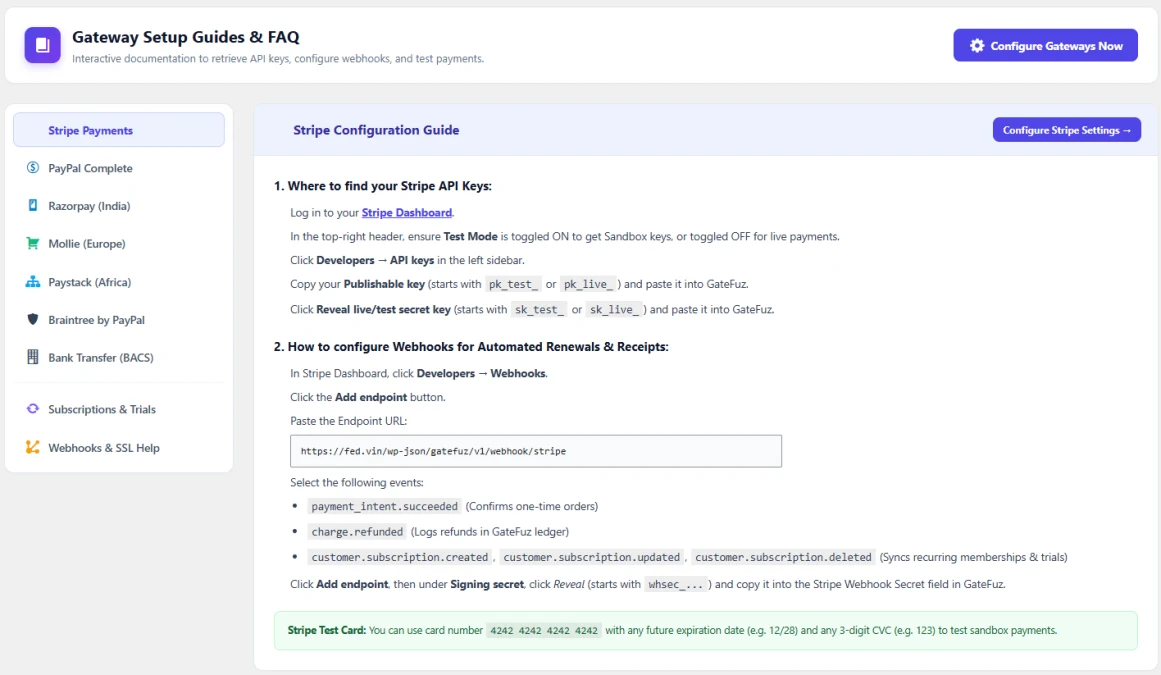This screenshot has width=1161, height=675.
Task: Click the PayPal Complete dollar icon
Action: (33, 167)
